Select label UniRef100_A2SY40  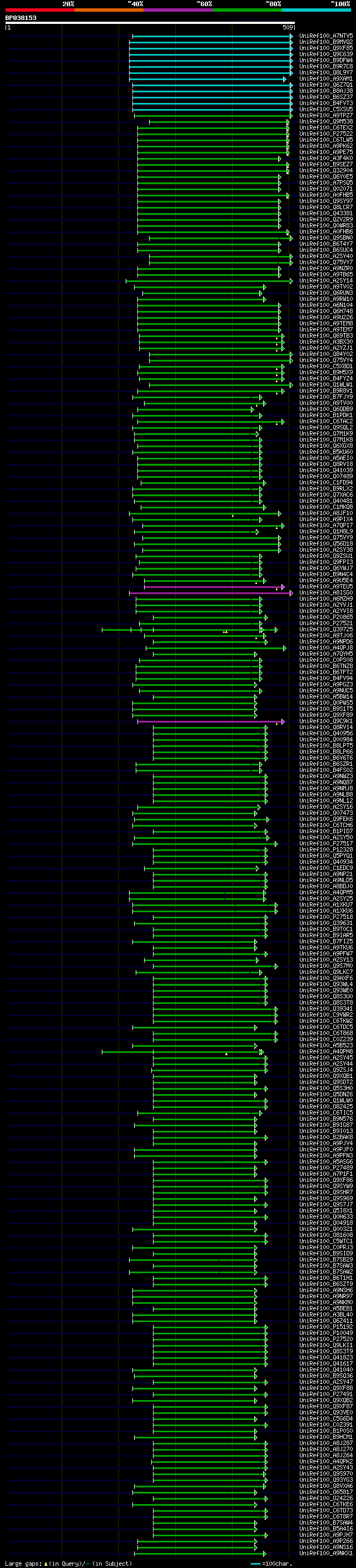tap(325, 256)
